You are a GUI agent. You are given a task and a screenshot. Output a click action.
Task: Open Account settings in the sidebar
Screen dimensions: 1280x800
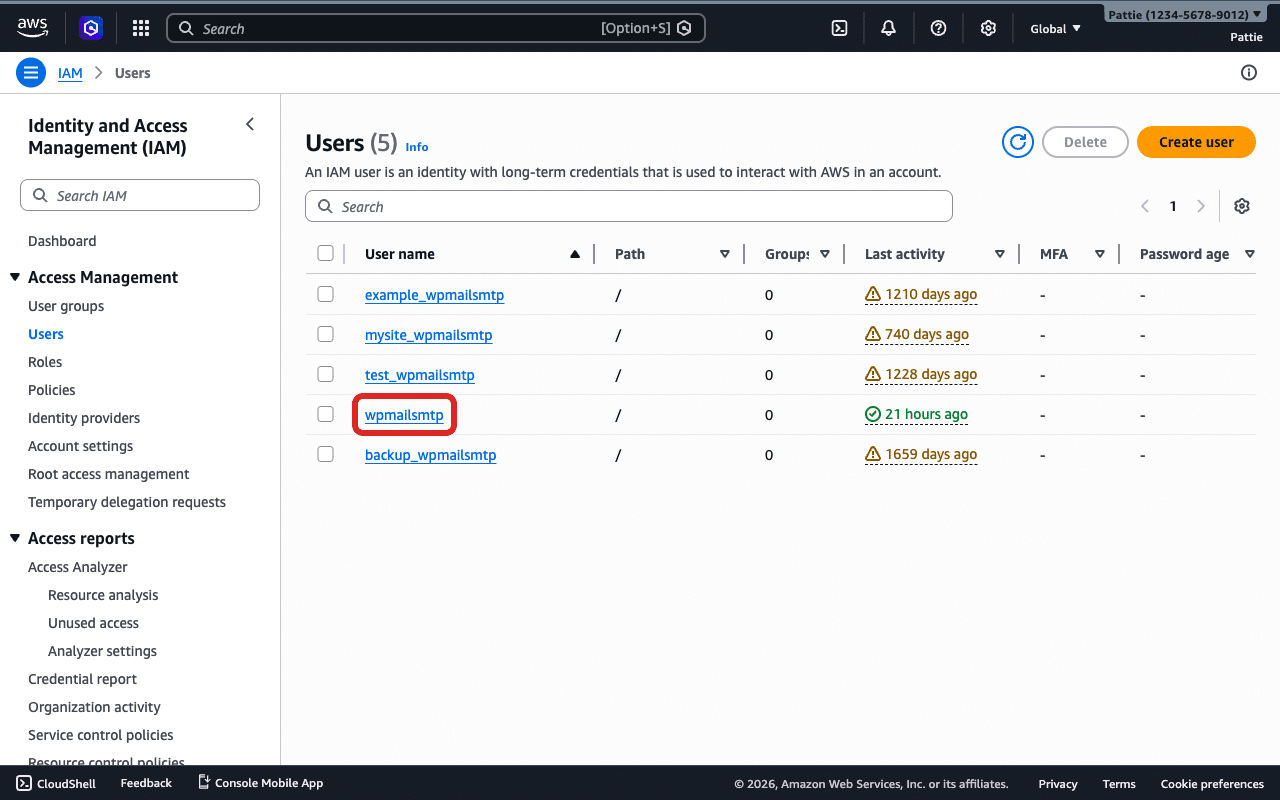tap(80, 446)
